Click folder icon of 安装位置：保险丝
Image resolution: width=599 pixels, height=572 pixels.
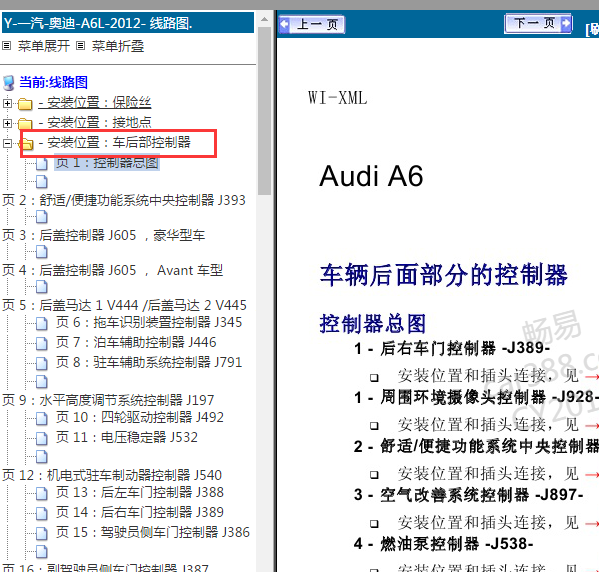click(25, 104)
